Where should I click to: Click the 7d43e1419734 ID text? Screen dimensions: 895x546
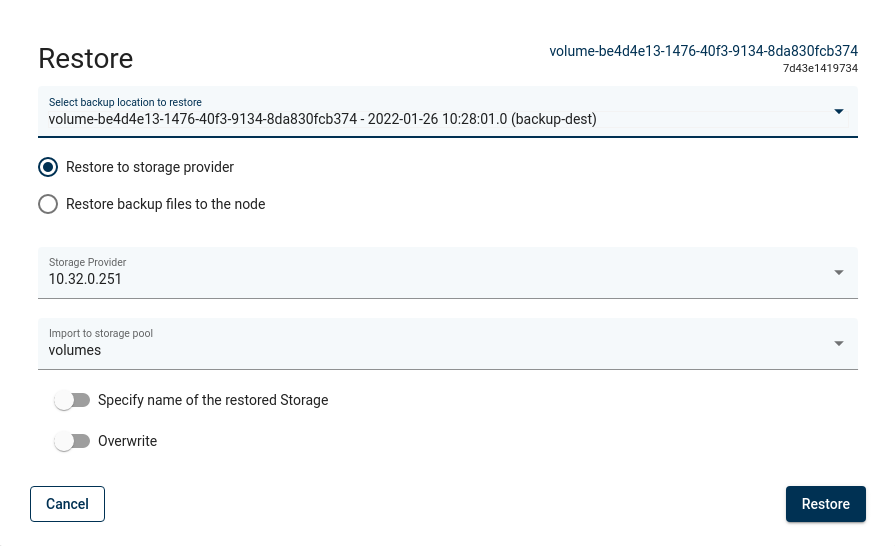tap(820, 68)
